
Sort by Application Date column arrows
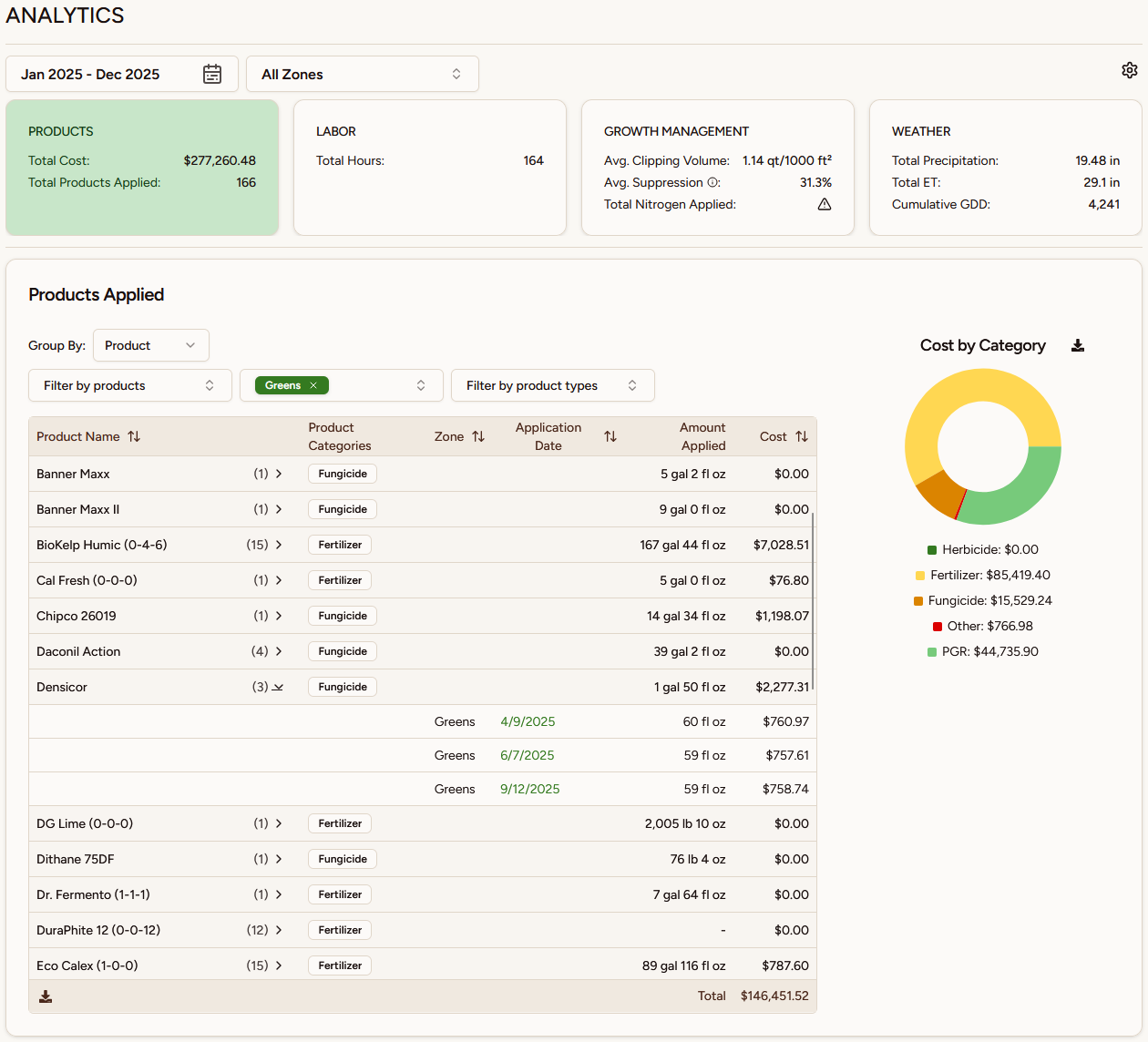point(610,436)
